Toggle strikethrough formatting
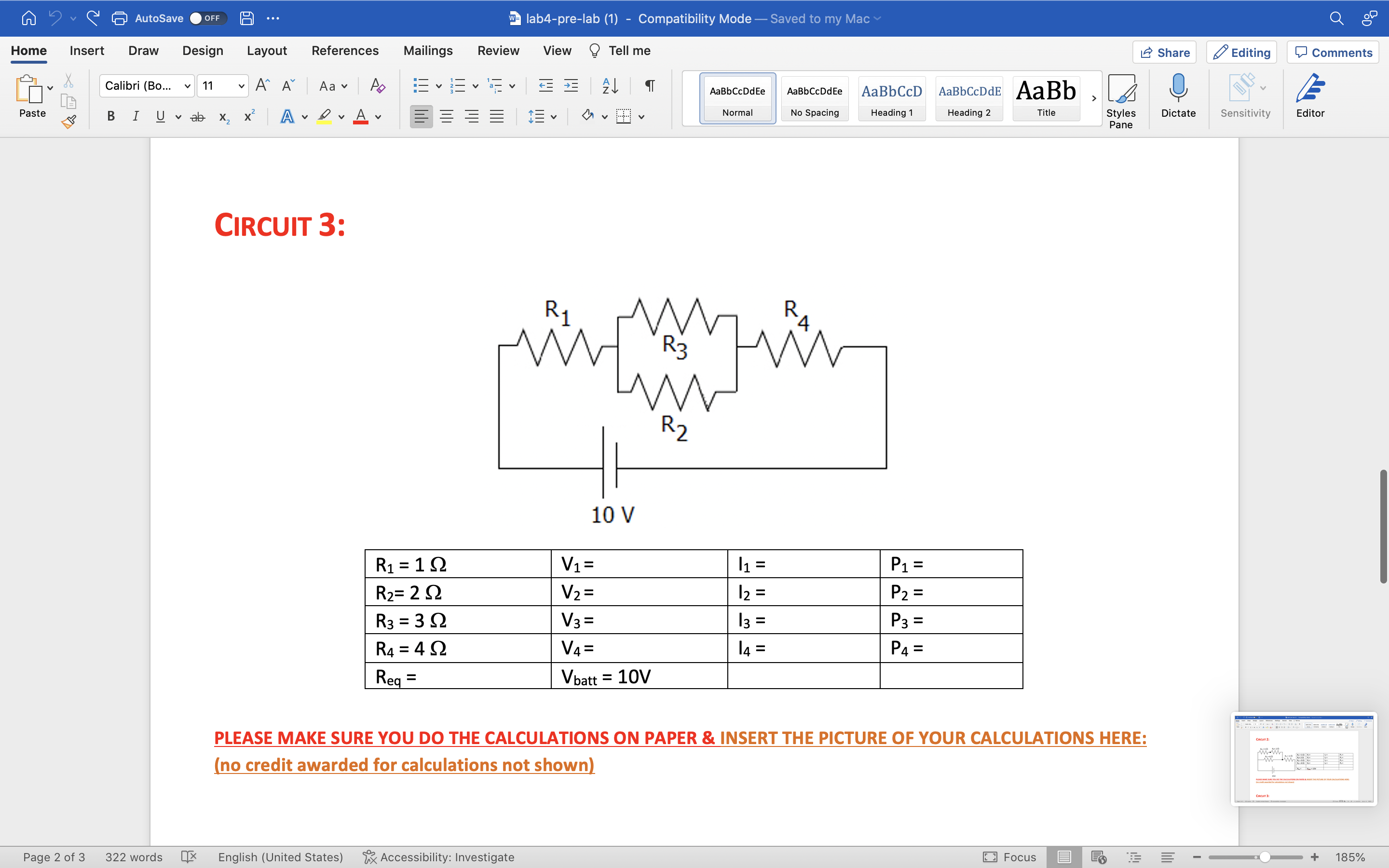Image resolution: width=1389 pixels, height=868 pixels. tap(197, 117)
